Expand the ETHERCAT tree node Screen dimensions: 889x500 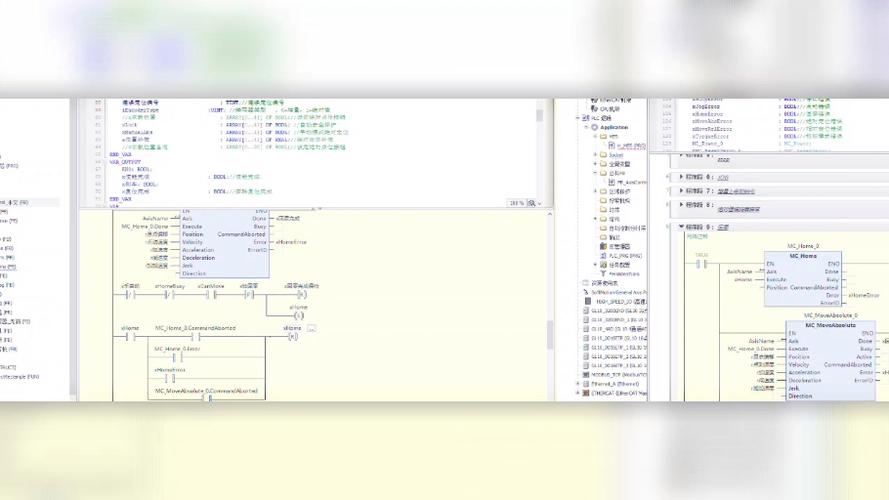pos(578,393)
